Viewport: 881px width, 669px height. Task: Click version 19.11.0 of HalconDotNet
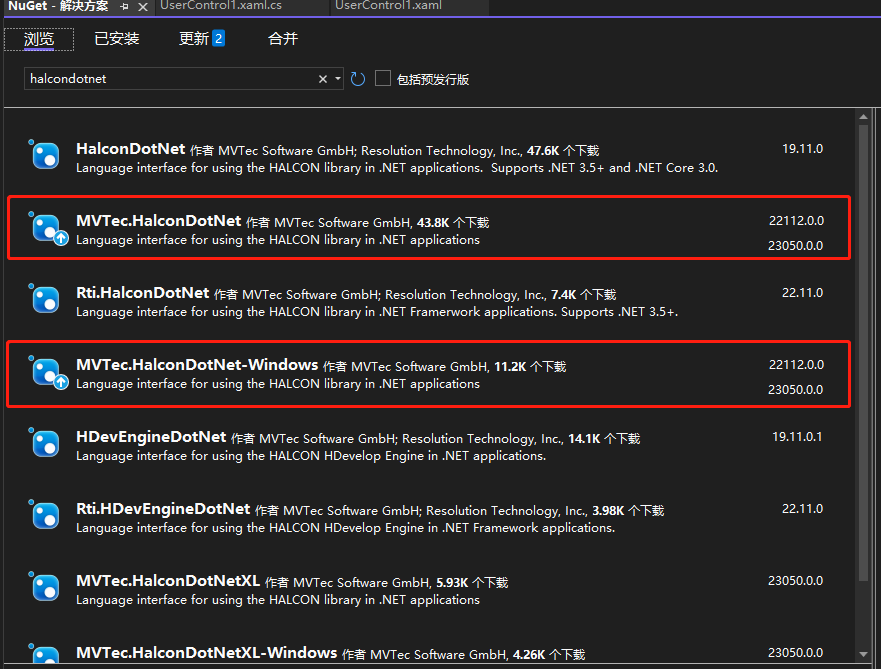click(802, 149)
